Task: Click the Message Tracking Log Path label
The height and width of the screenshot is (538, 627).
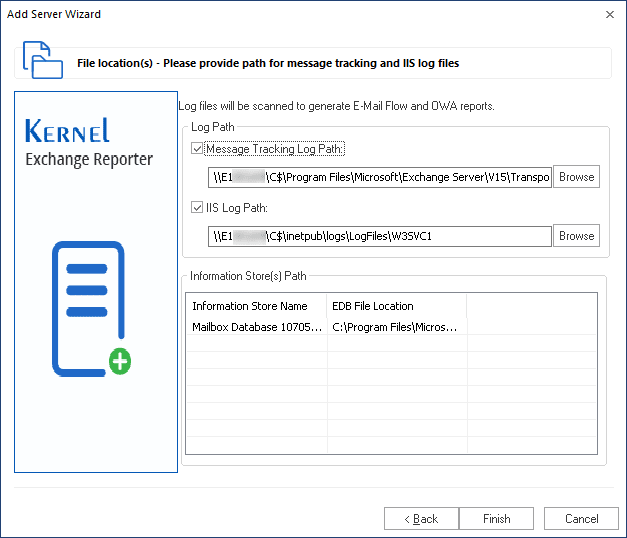Action: (x=275, y=149)
